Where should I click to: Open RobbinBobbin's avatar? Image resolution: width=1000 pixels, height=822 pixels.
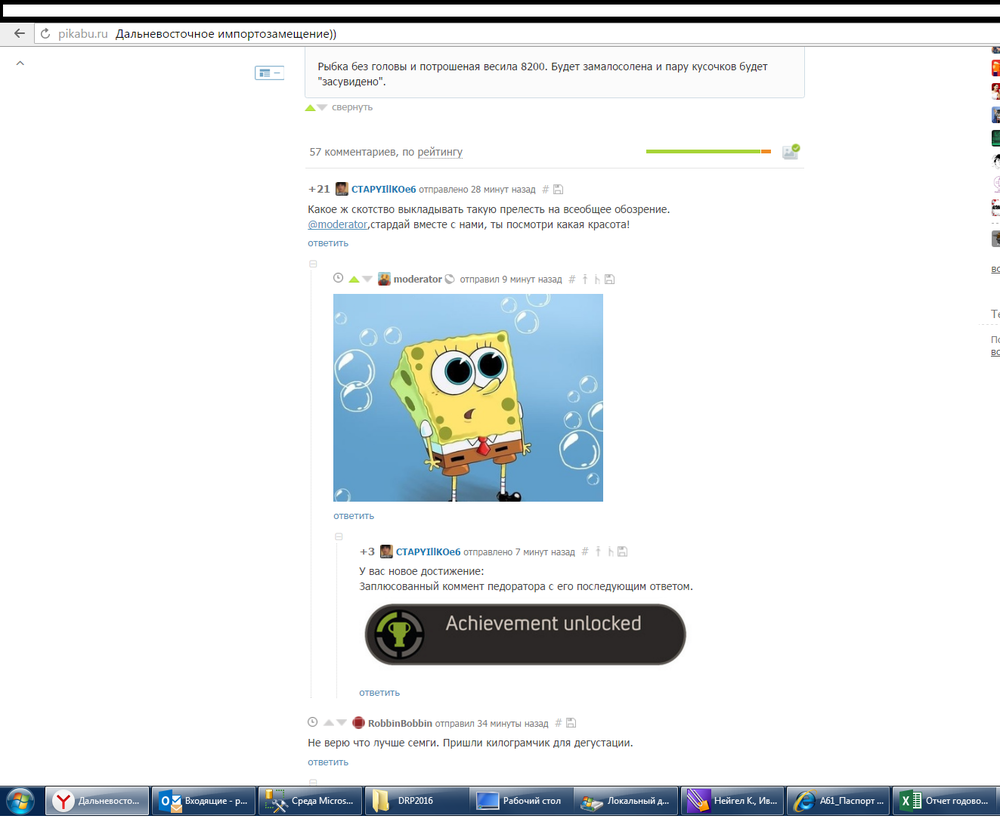358,723
